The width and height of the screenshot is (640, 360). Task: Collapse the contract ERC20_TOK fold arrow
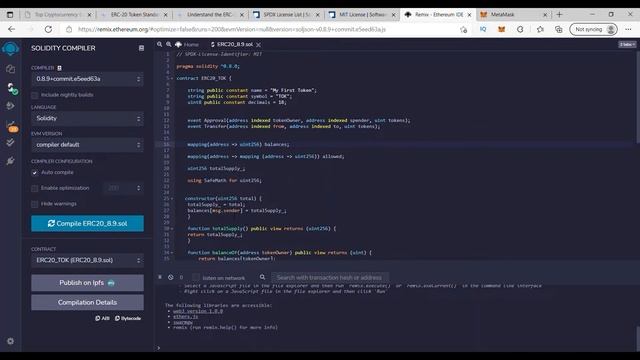pos(172,78)
